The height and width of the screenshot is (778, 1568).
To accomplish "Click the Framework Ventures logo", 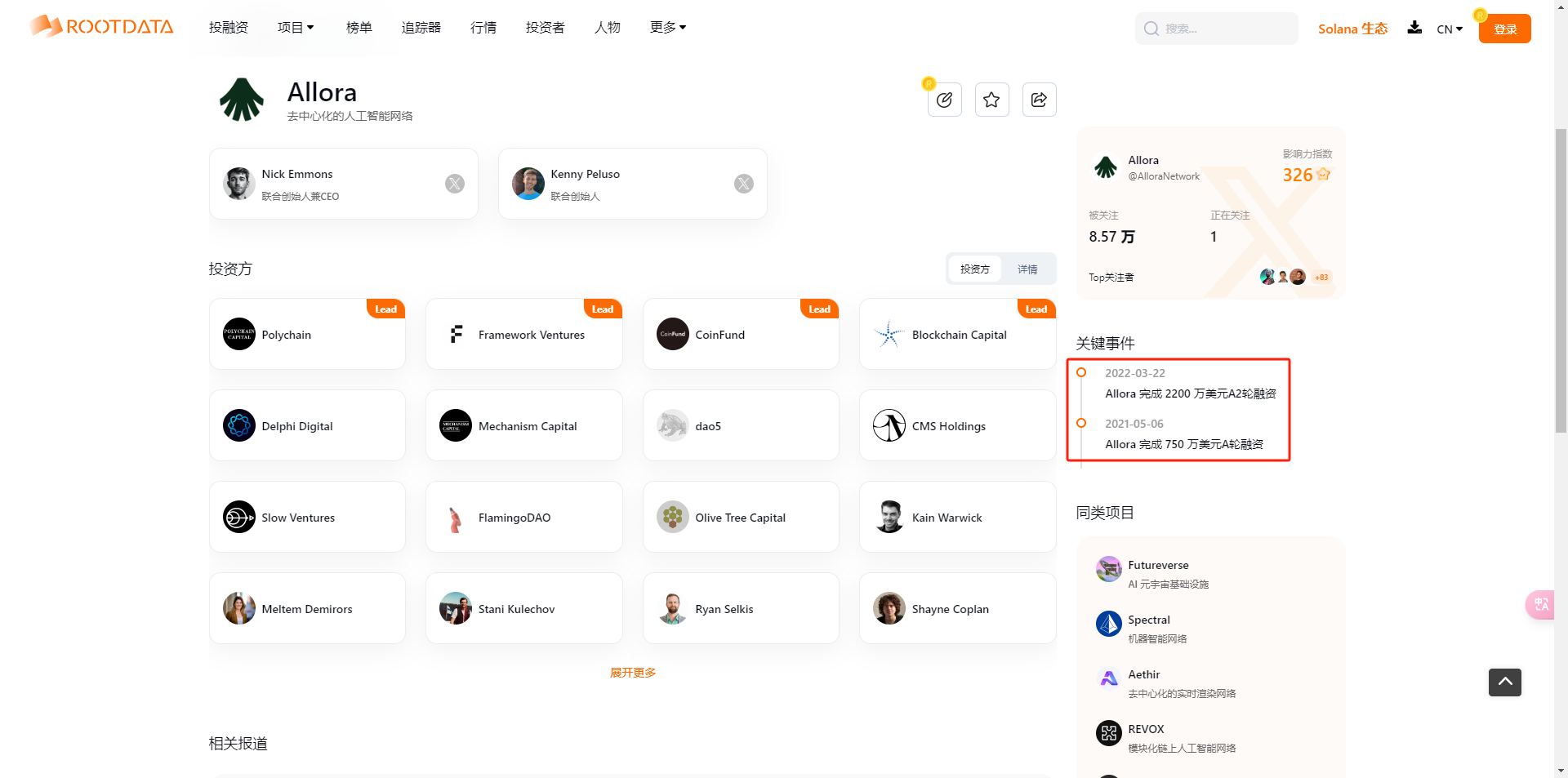I will click(456, 334).
